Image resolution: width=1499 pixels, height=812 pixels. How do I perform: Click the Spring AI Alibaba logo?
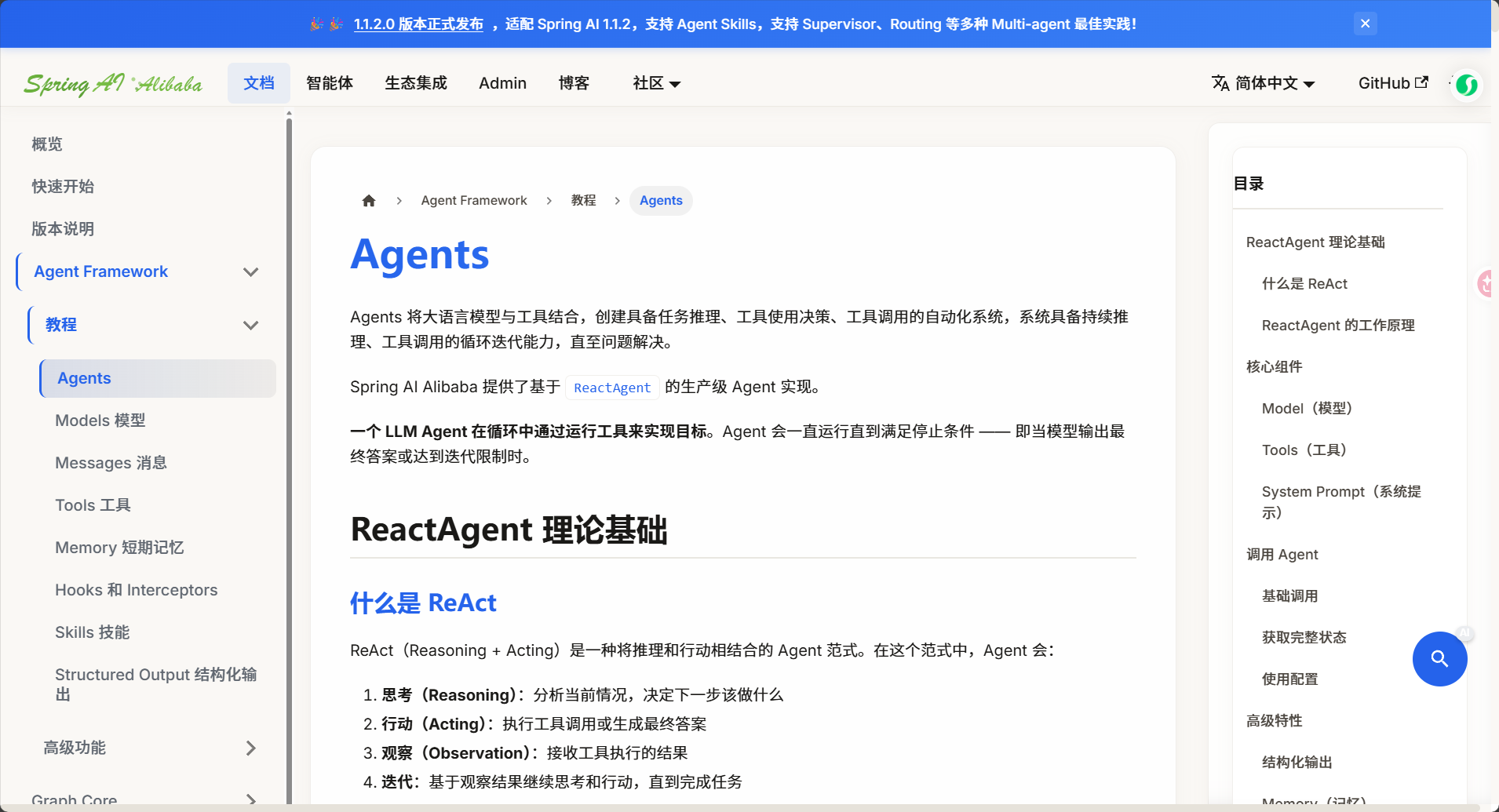(x=113, y=83)
